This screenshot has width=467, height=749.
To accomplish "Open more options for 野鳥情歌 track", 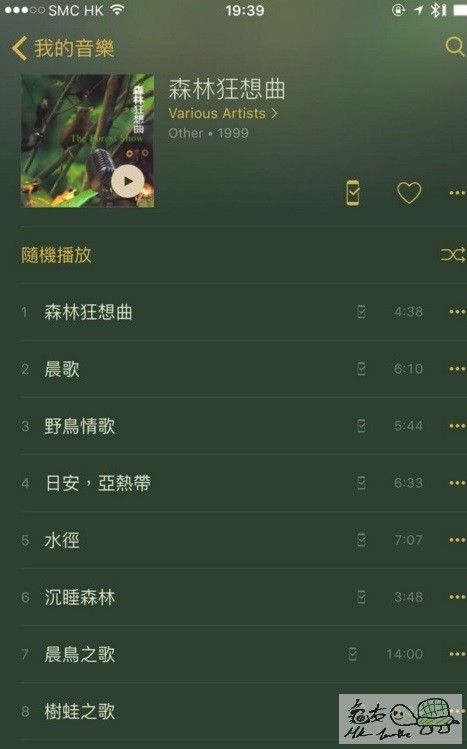I will 457,426.
